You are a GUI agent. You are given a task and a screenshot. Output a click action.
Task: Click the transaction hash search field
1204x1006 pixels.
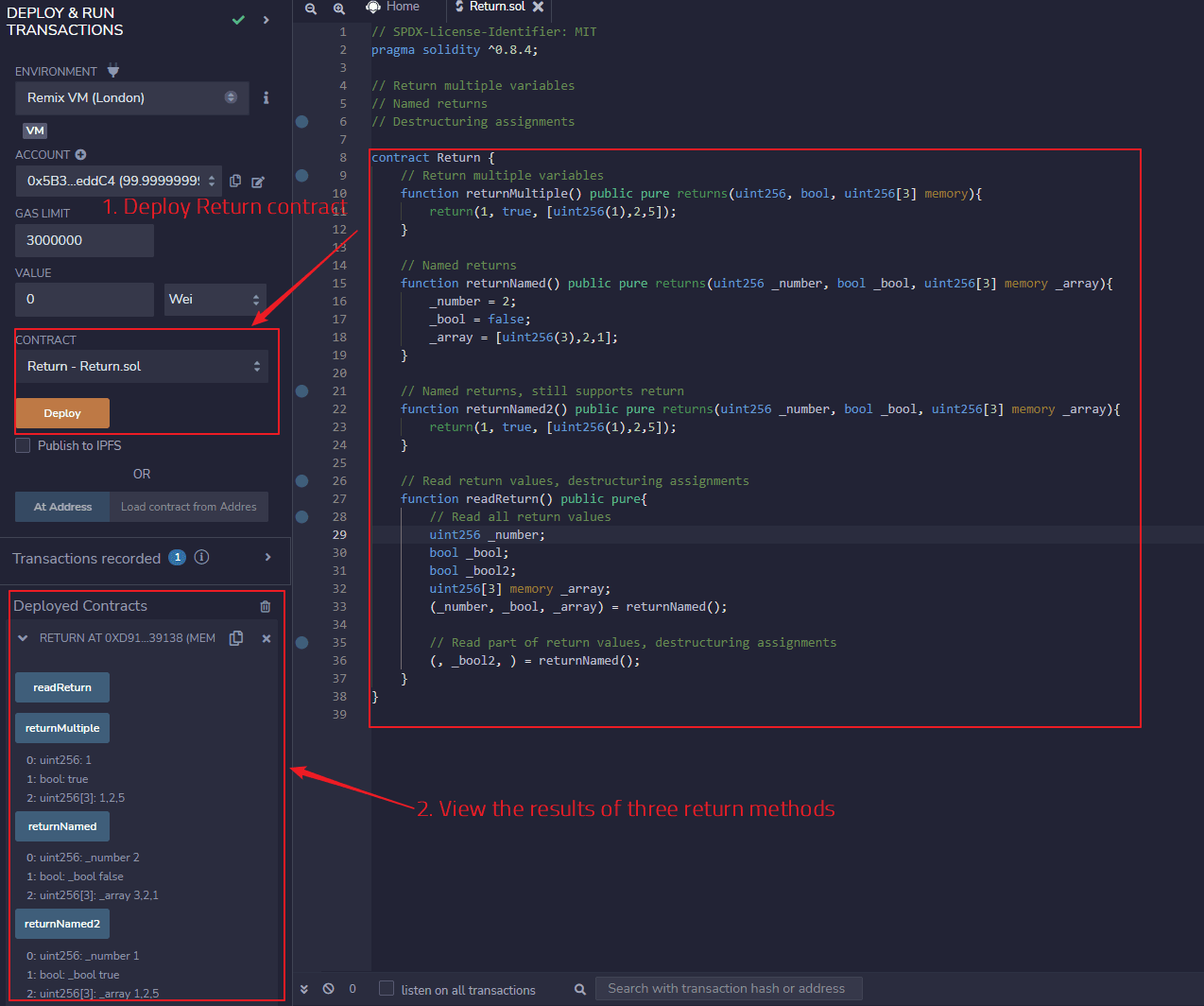[728, 989]
